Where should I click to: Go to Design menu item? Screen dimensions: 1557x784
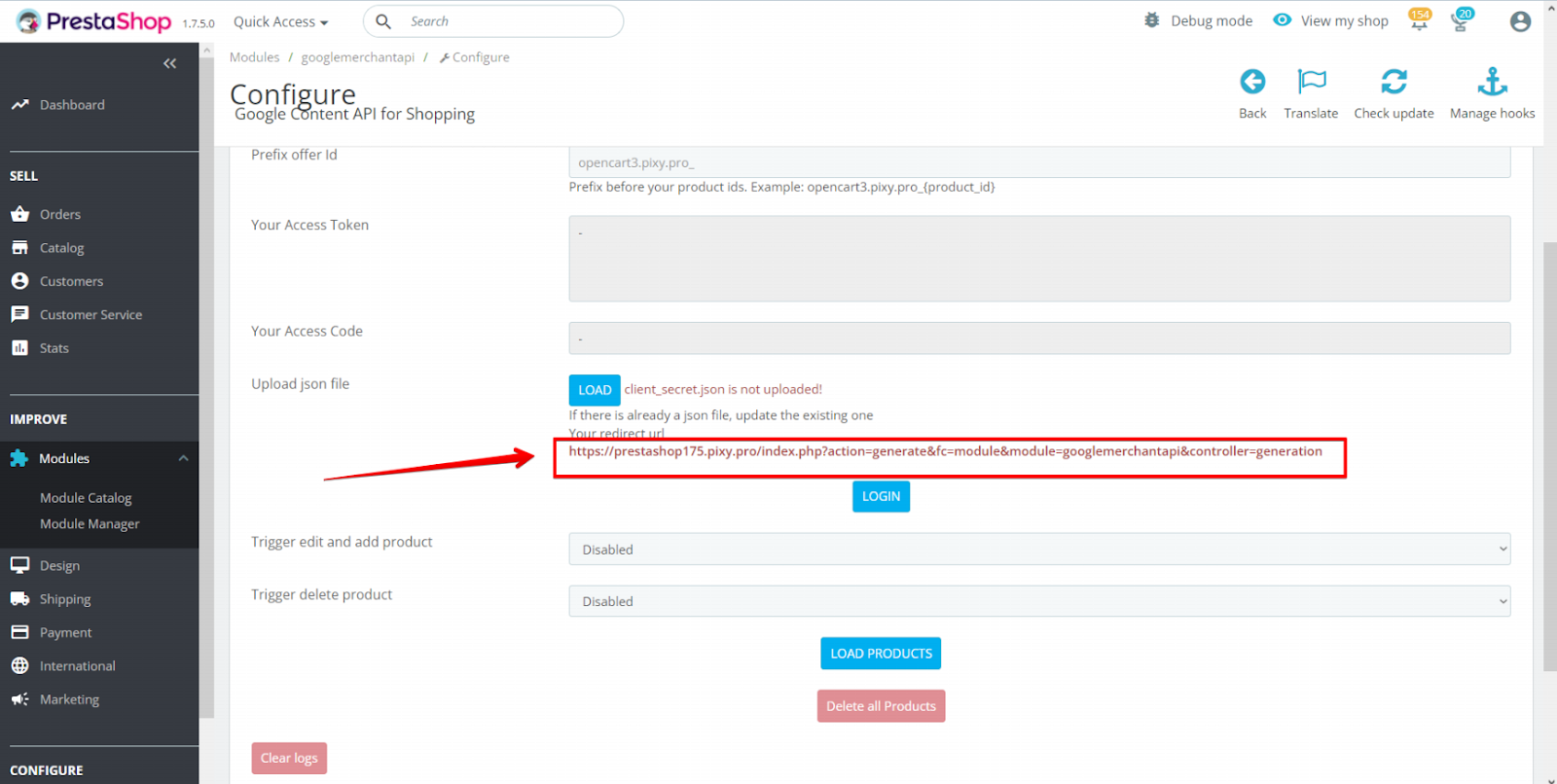pos(59,566)
